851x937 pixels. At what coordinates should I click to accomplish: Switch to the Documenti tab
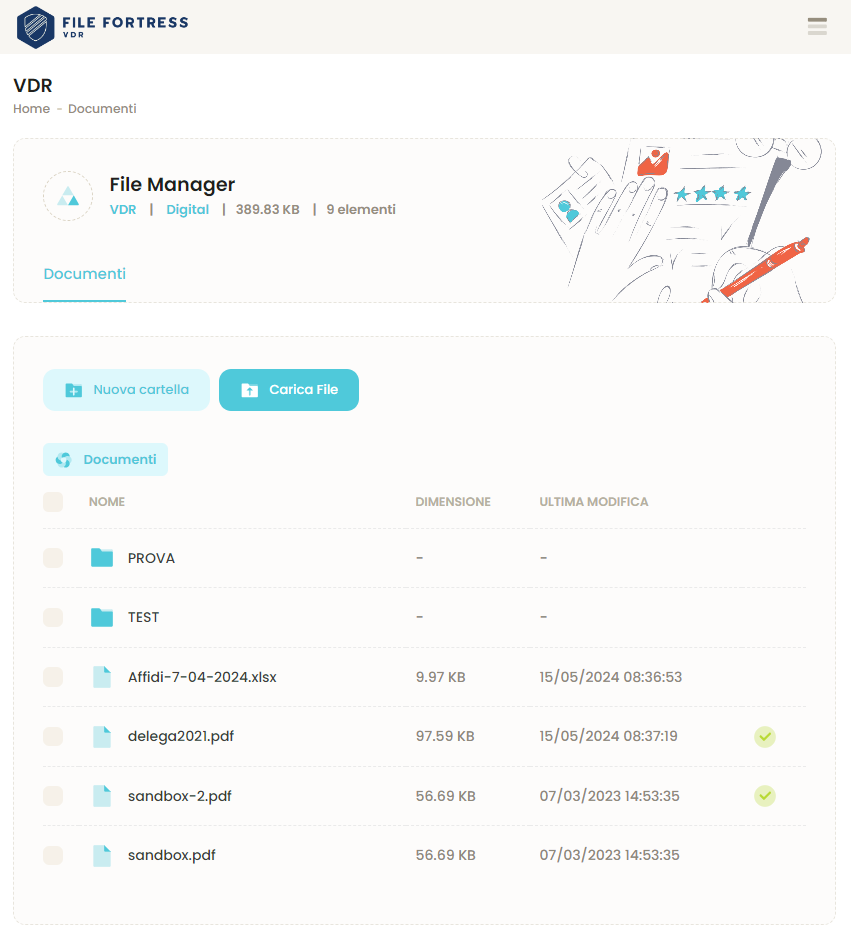point(85,274)
